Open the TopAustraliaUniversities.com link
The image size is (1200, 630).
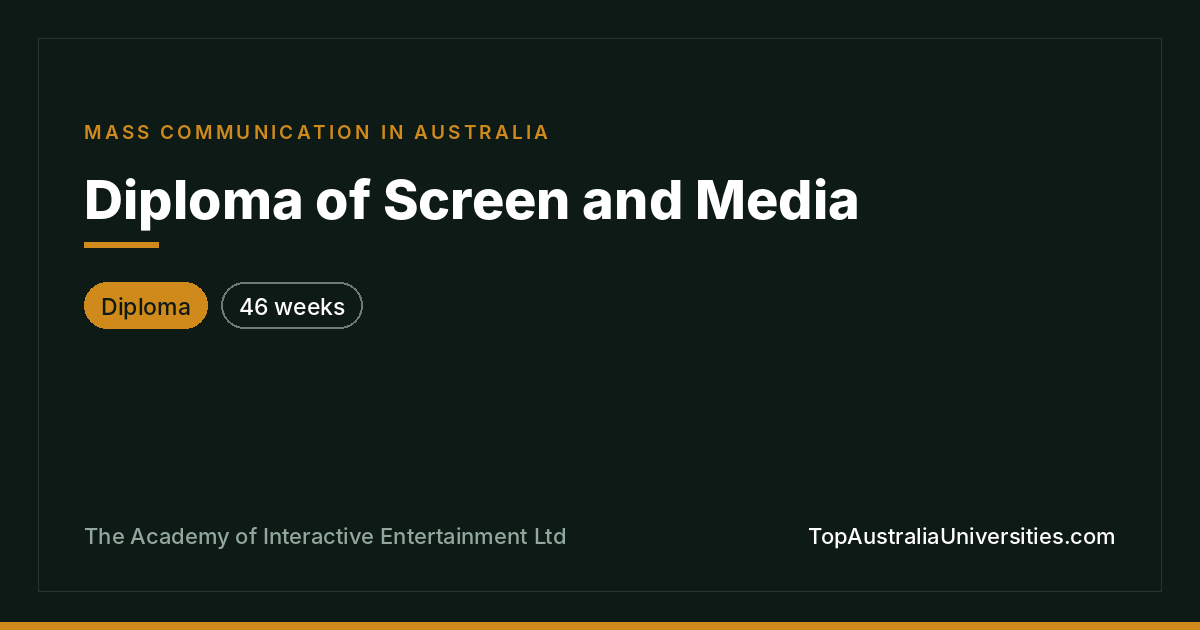pyautogui.click(x=961, y=537)
